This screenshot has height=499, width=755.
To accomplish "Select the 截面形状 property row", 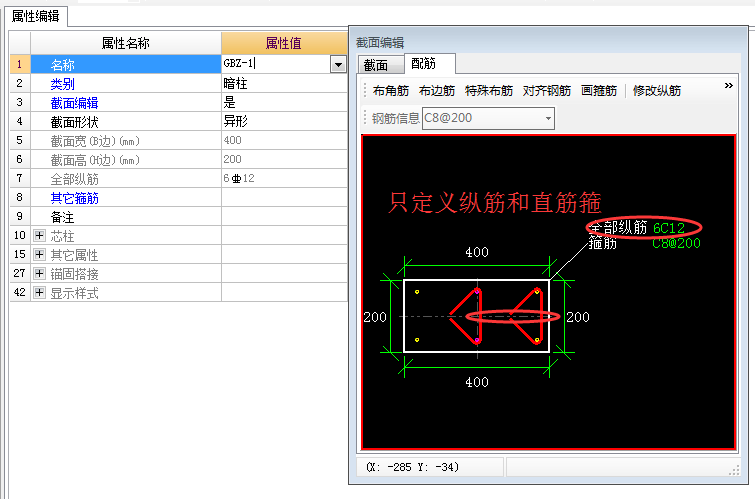I will pos(126,121).
